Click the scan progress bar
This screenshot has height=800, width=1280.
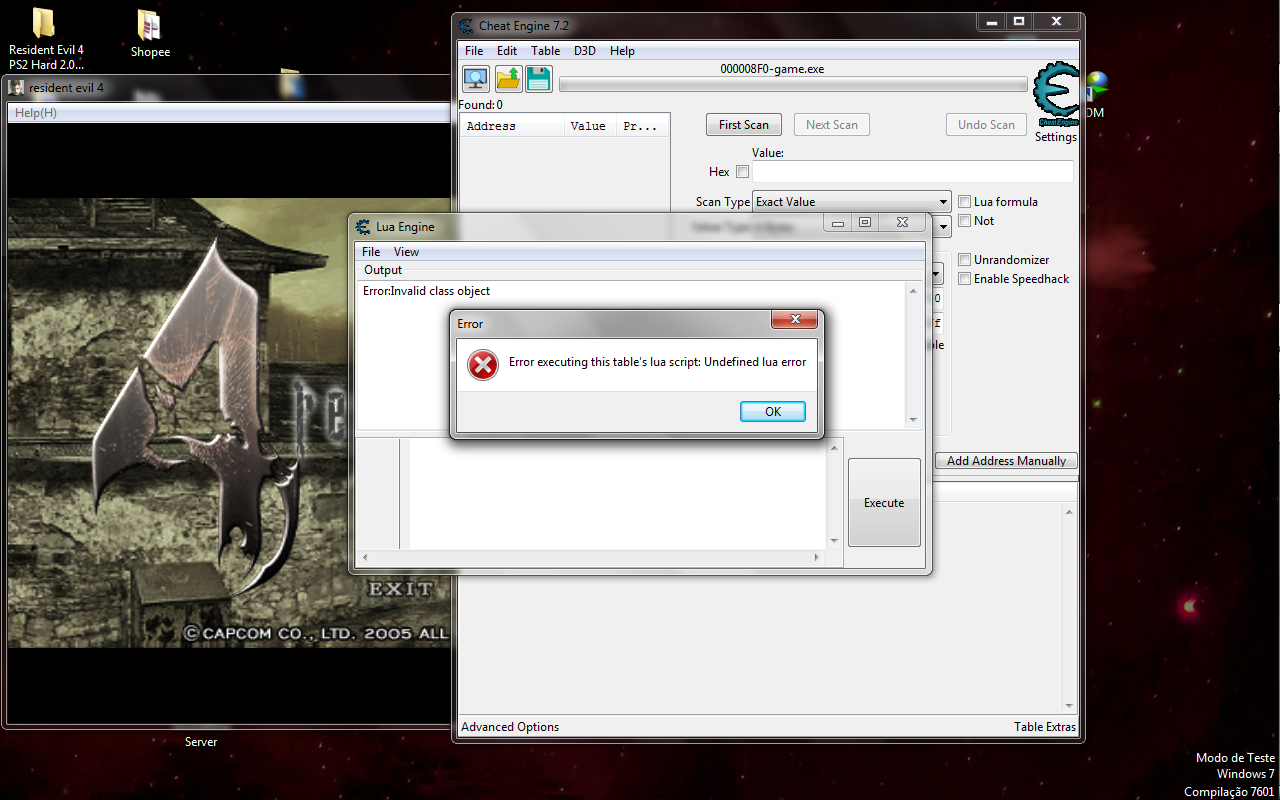click(793, 85)
